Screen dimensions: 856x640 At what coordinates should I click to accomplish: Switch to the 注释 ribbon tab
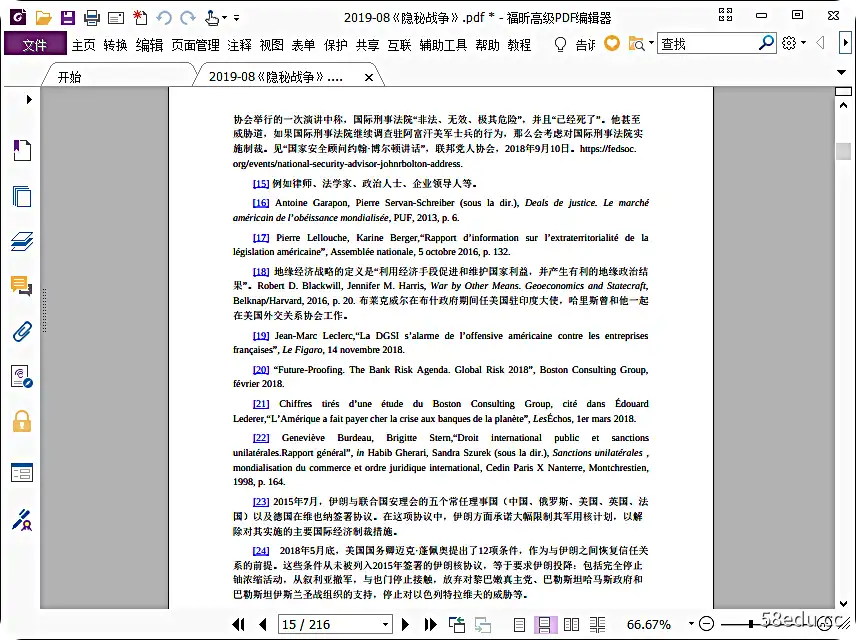tap(239, 45)
